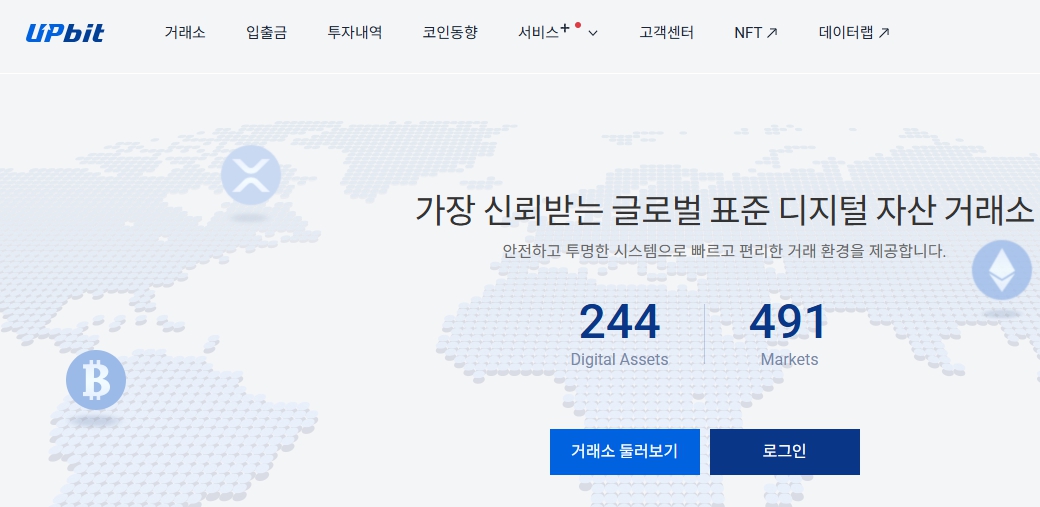Open the 투자내역 menu item

[355, 33]
